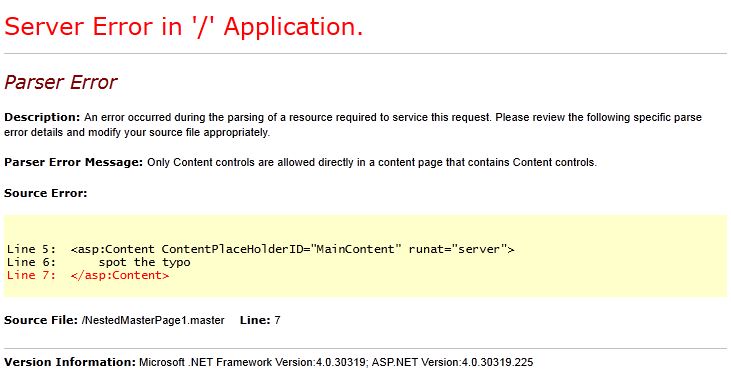
Task: Click the italic 'Parser Error' heading
Action: tap(61, 82)
